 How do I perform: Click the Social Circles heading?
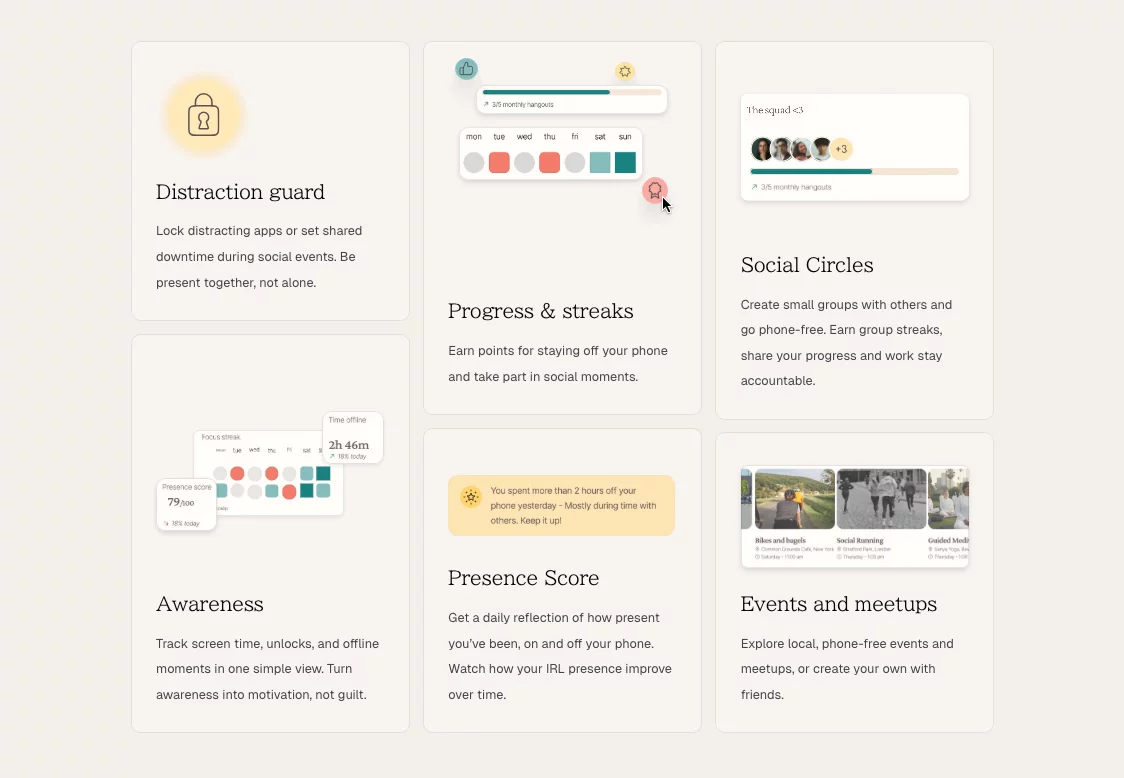pos(807,265)
